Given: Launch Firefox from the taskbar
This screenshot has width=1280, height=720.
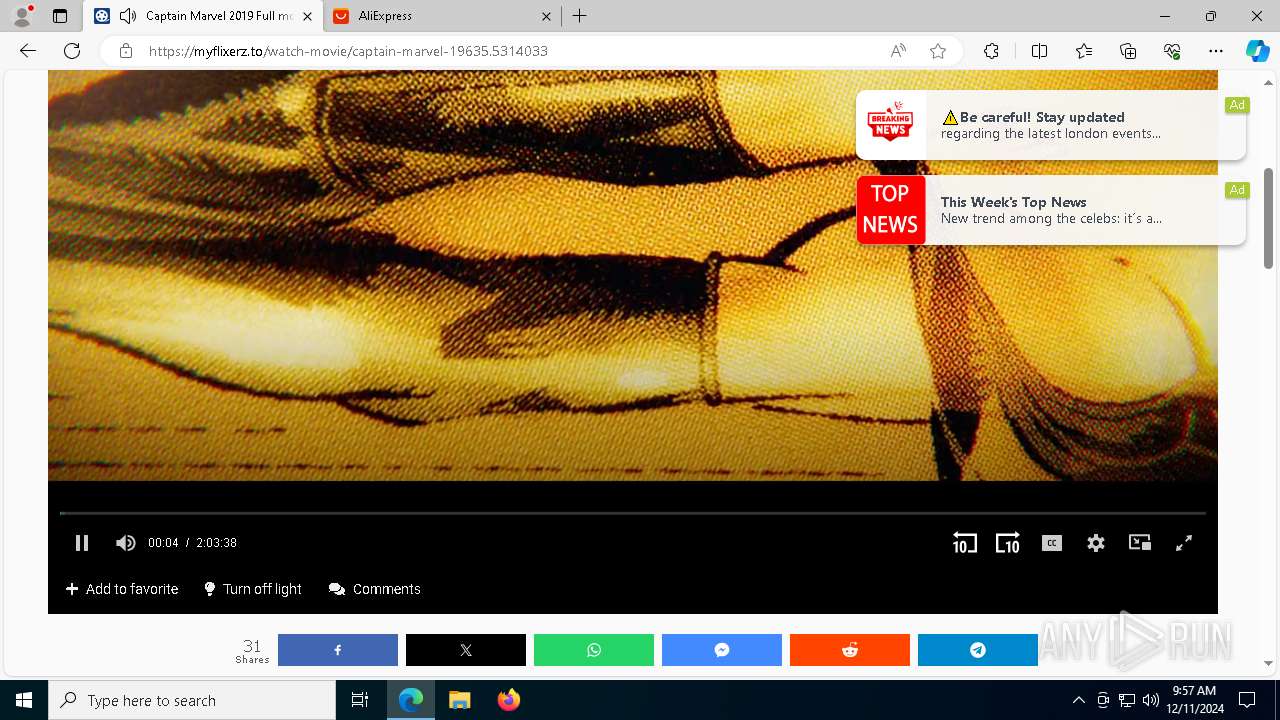Looking at the screenshot, I should click(508, 700).
